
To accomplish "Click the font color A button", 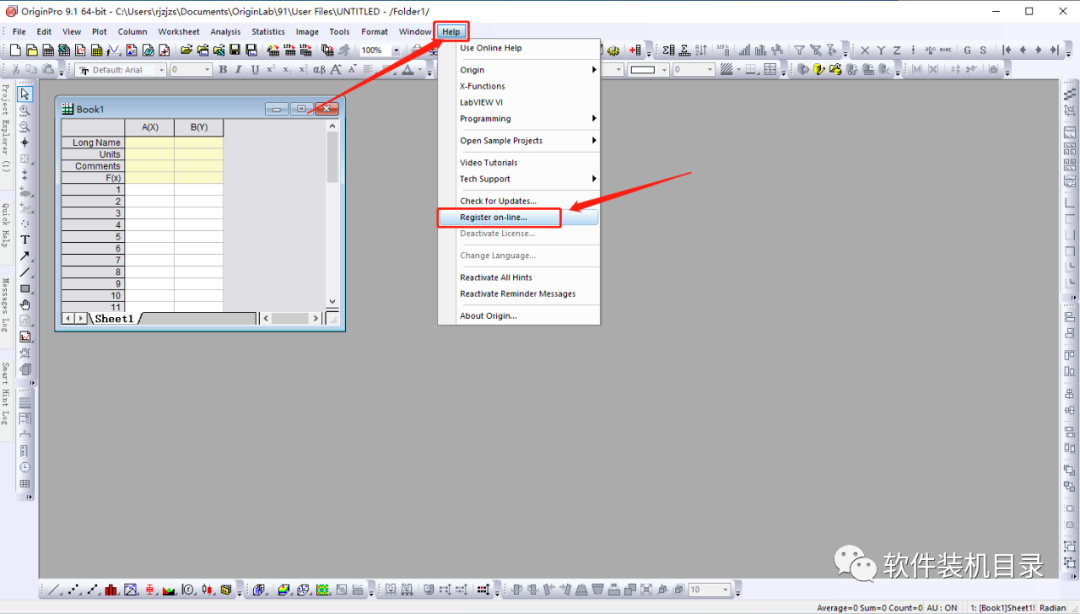I will pos(408,70).
